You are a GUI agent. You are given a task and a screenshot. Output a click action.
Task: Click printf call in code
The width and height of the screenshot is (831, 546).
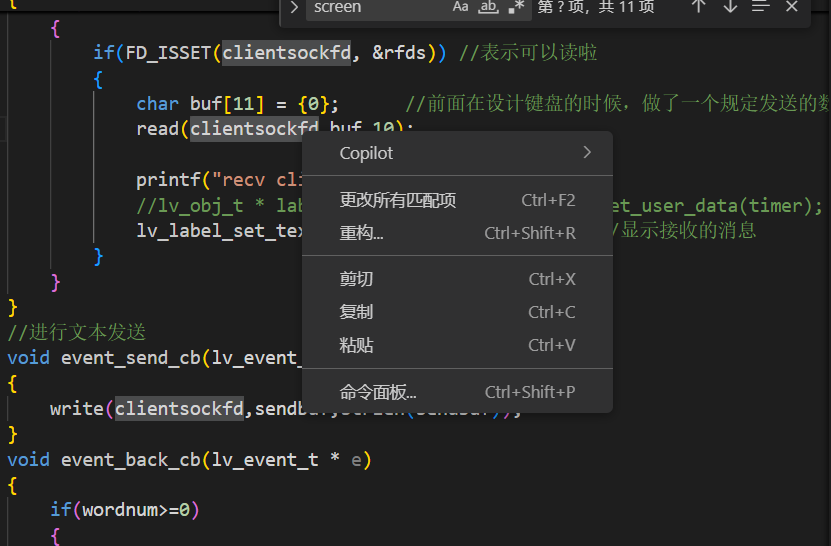pos(168,180)
